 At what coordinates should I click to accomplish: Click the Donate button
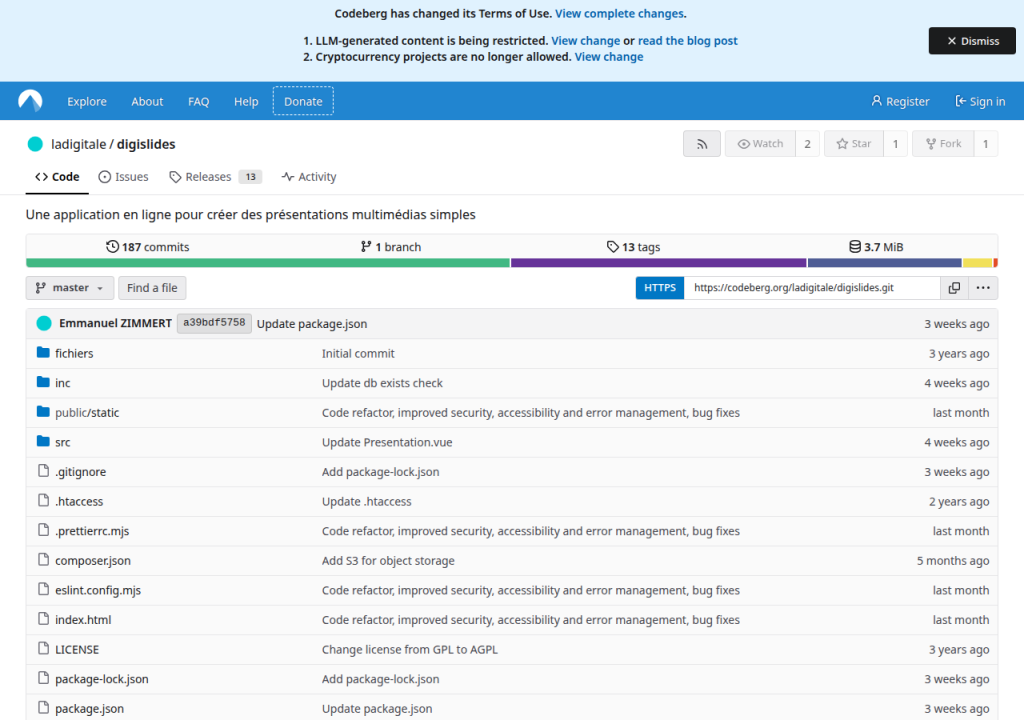303,101
